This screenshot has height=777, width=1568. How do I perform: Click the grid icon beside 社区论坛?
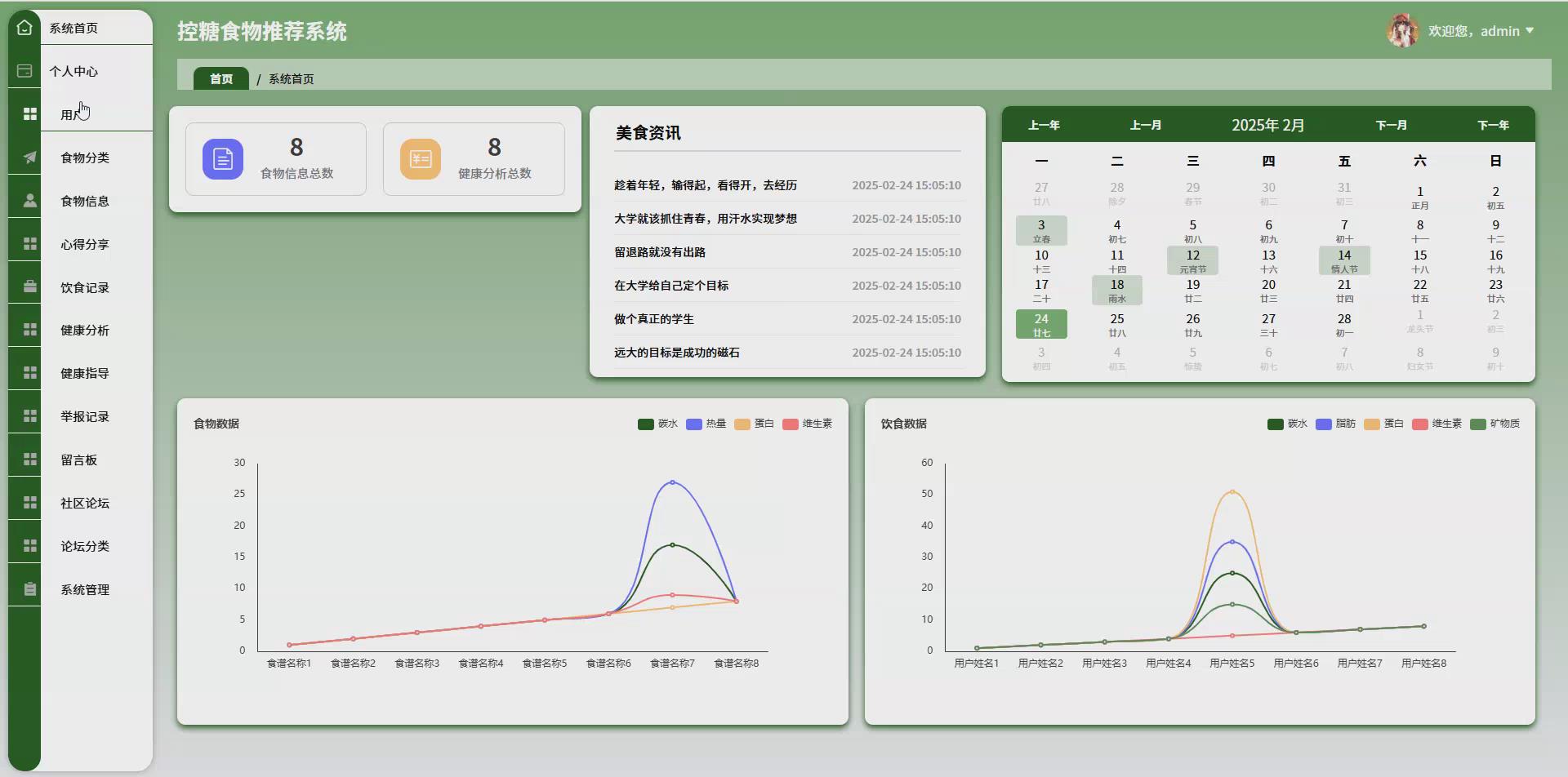click(x=30, y=503)
